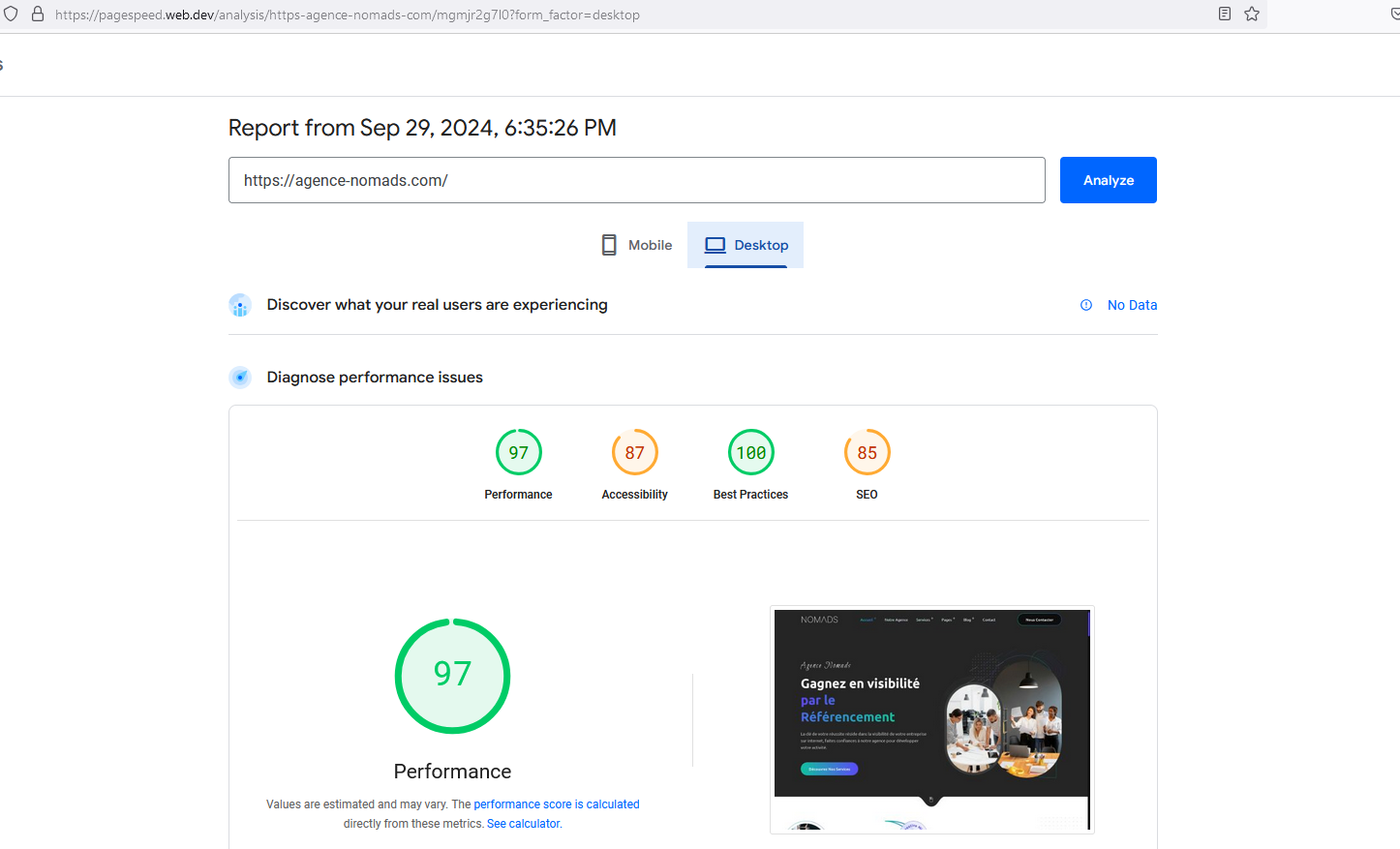Click the Accessibility category label

coord(635,495)
